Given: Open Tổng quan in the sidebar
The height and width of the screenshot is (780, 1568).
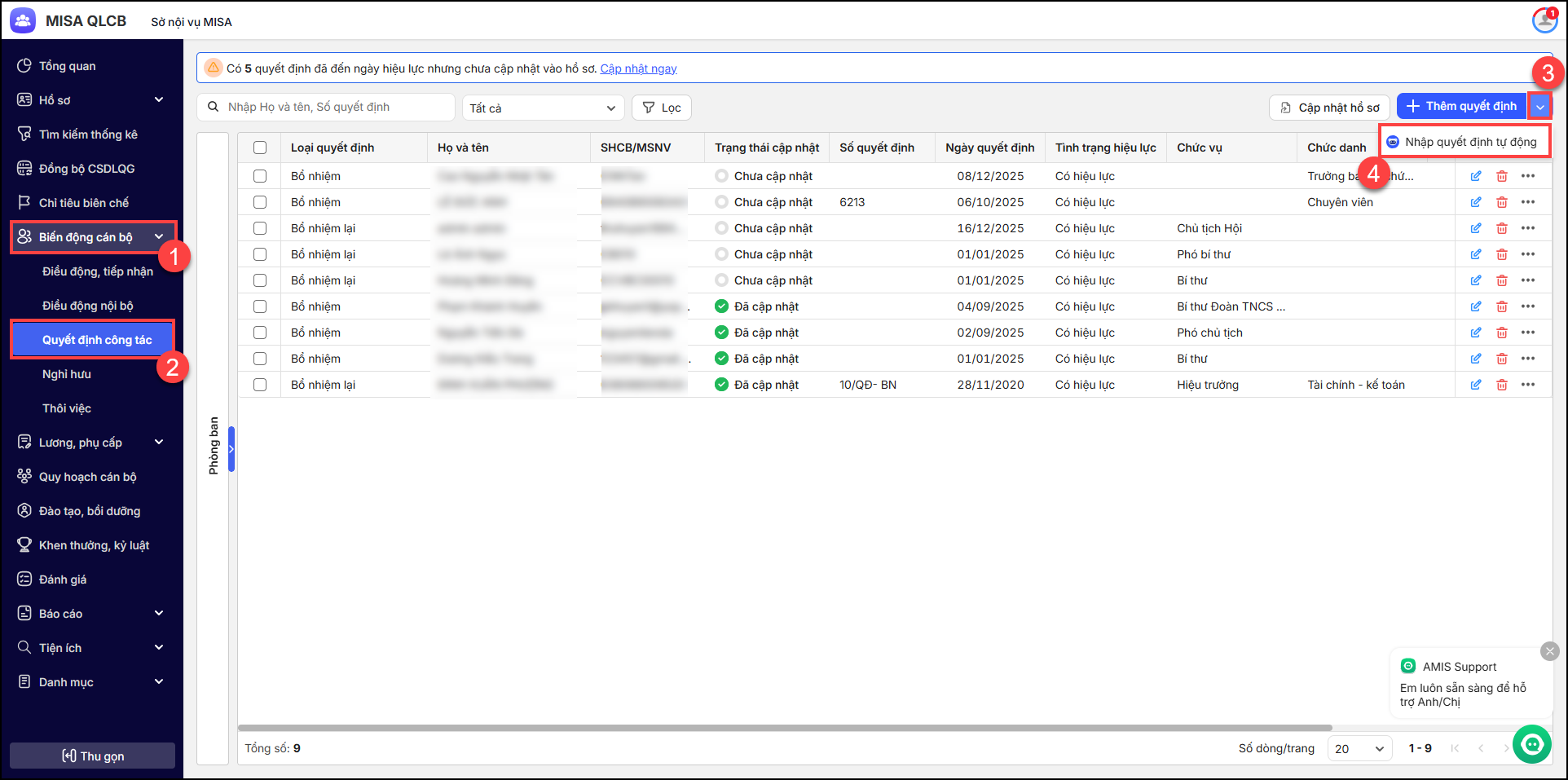Looking at the screenshot, I should pos(67,66).
